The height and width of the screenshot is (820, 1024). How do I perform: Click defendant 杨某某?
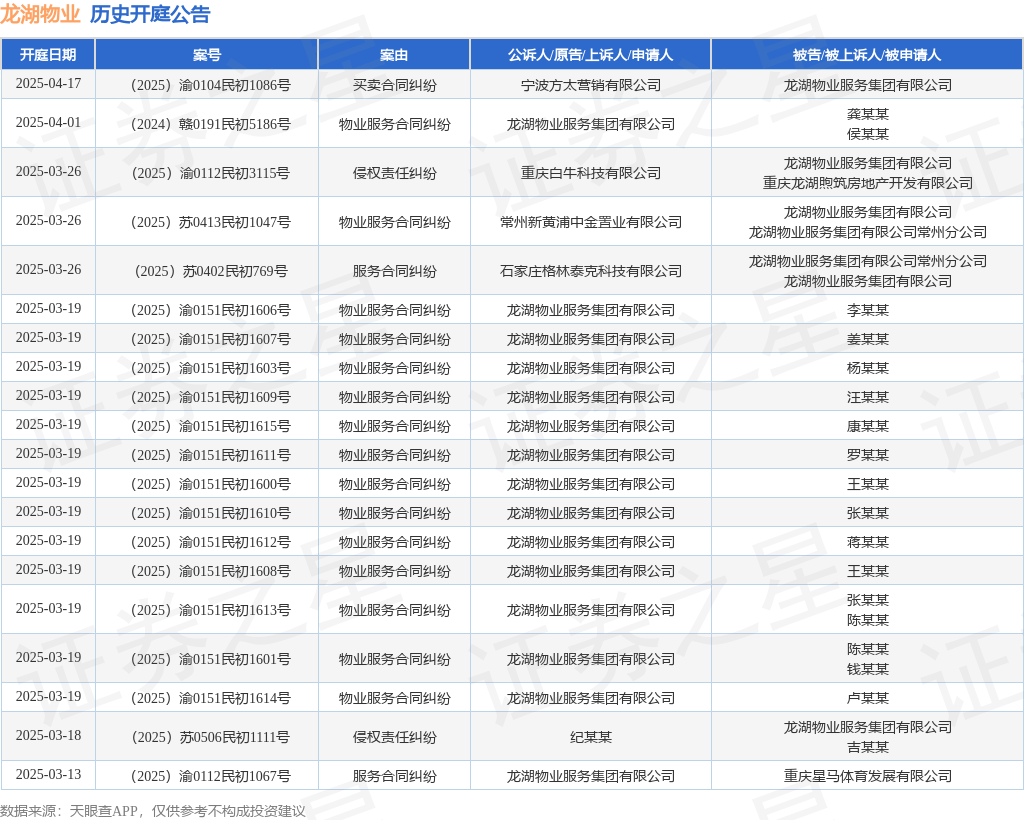868,368
